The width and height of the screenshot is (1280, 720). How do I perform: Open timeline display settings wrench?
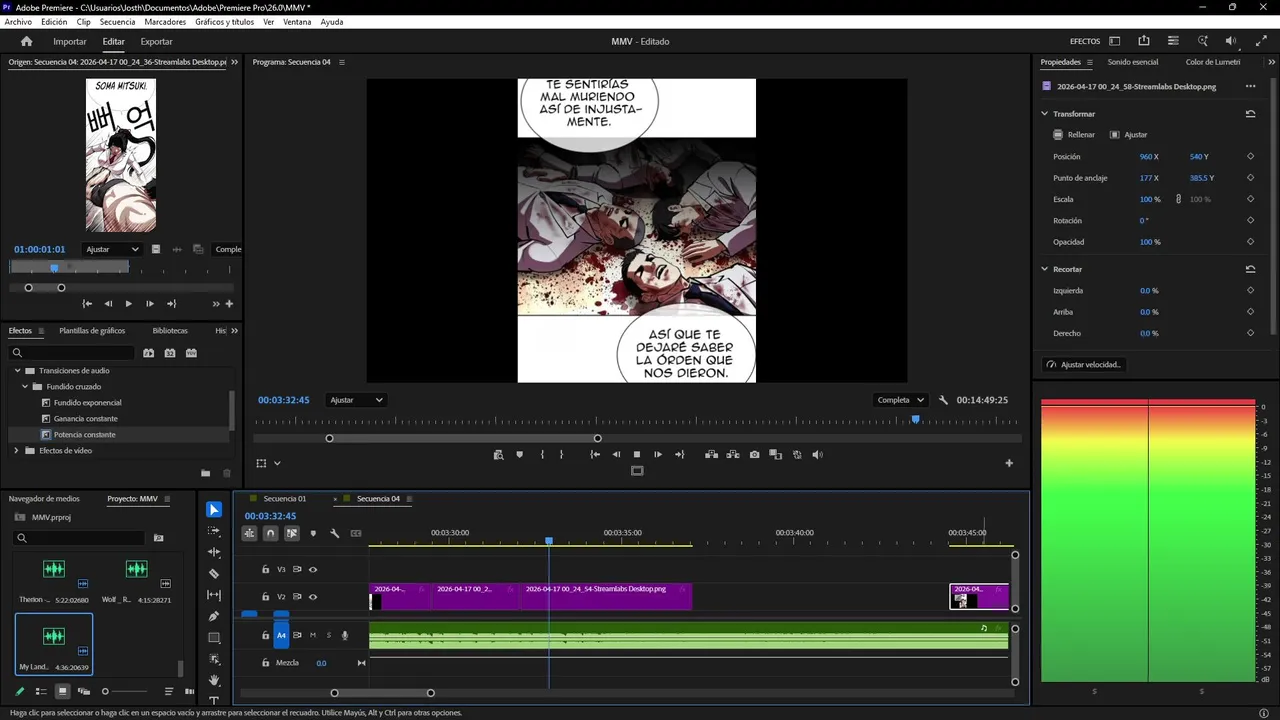click(335, 533)
